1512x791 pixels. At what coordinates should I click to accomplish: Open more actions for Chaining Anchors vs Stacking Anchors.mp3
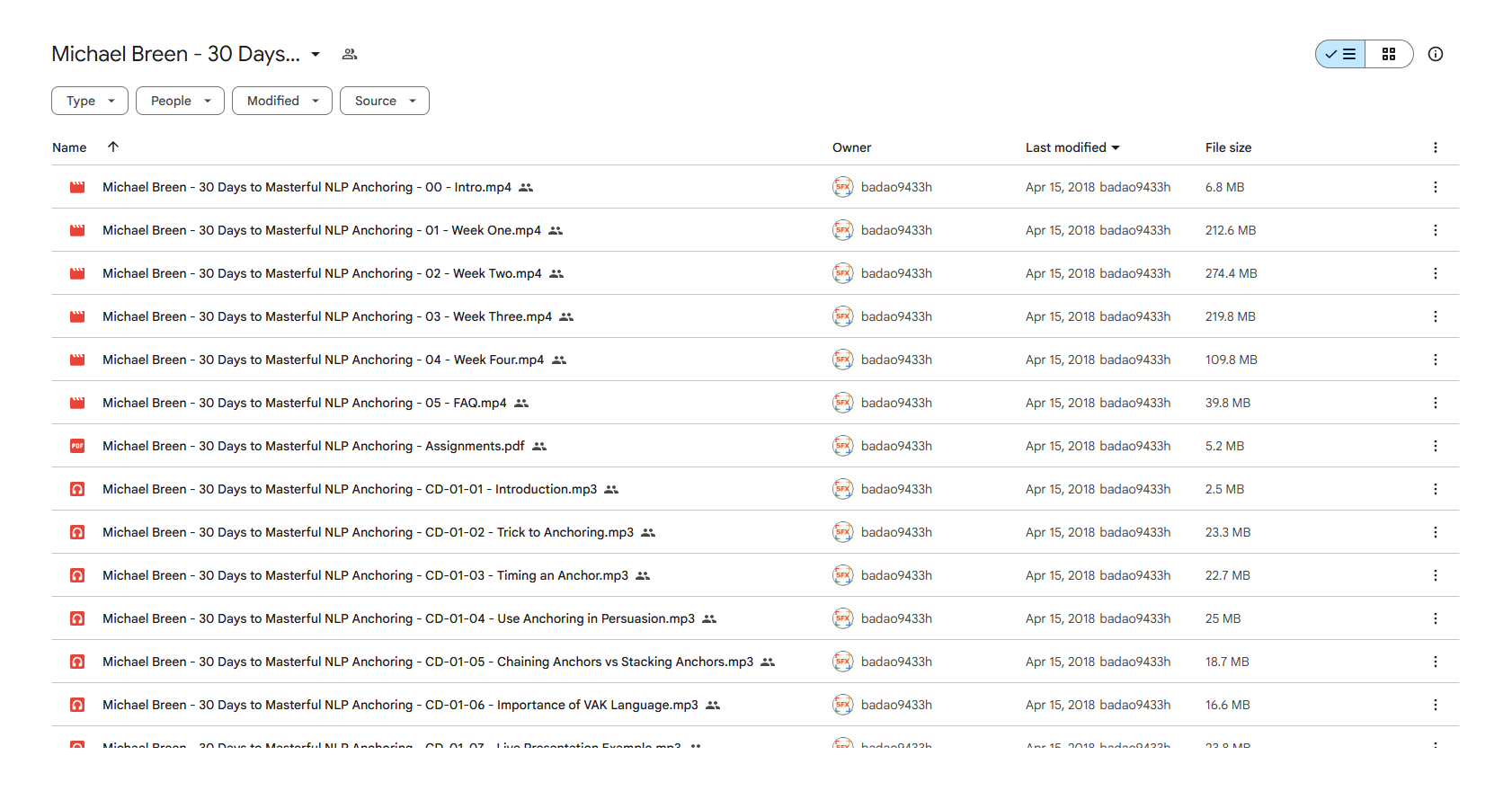pos(1435,662)
